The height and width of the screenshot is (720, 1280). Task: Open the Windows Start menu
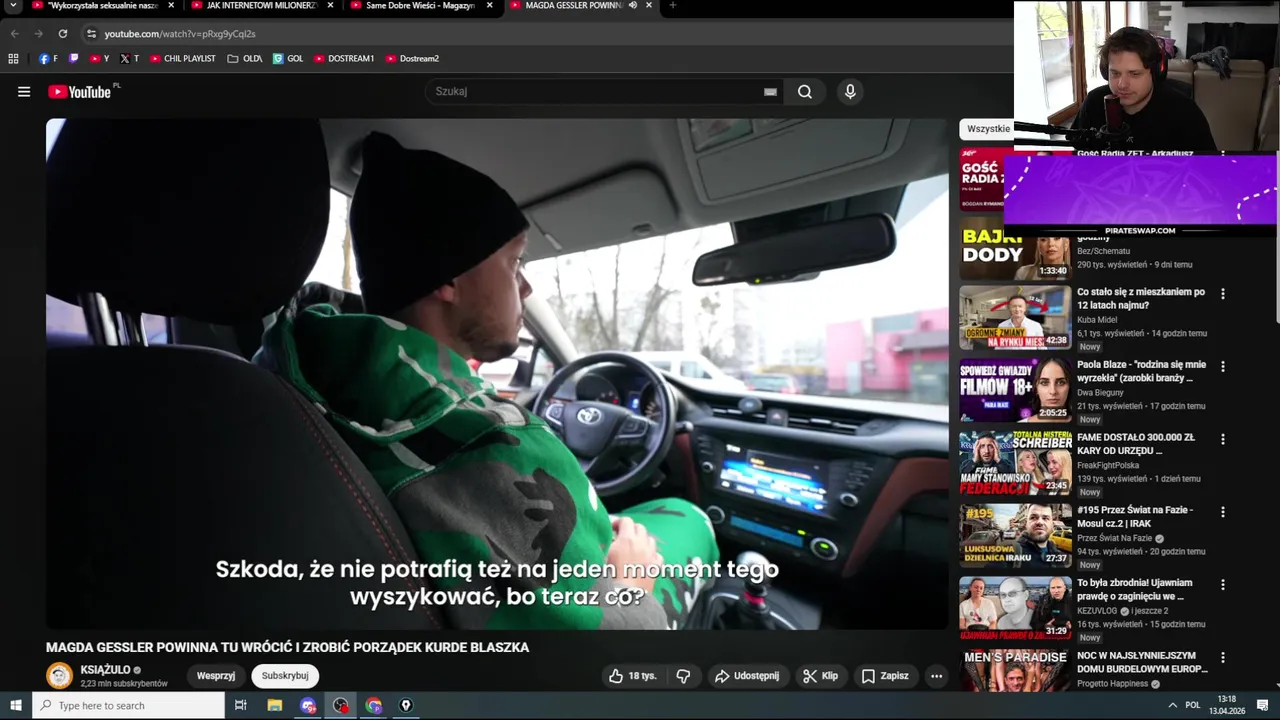pyautogui.click(x=15, y=705)
